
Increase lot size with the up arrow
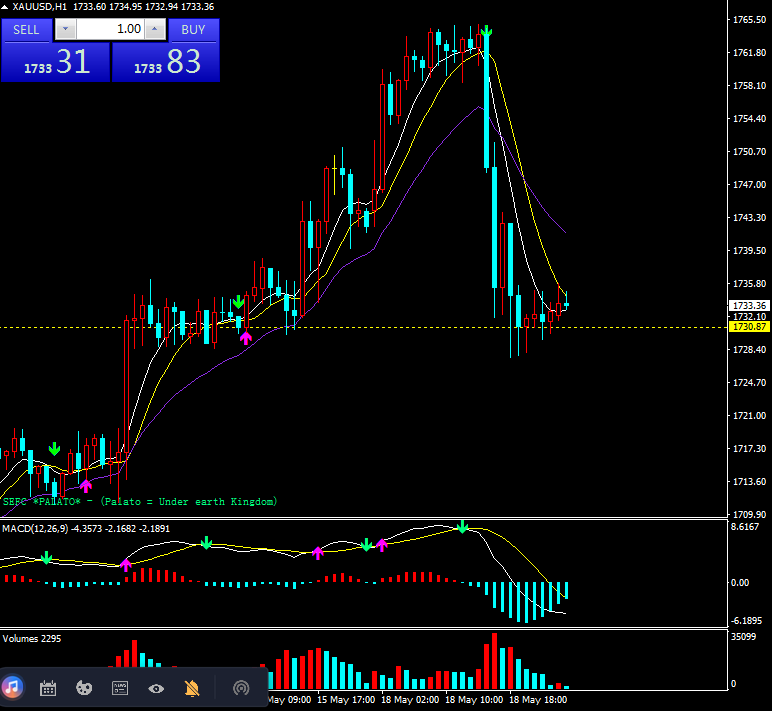[153, 29]
